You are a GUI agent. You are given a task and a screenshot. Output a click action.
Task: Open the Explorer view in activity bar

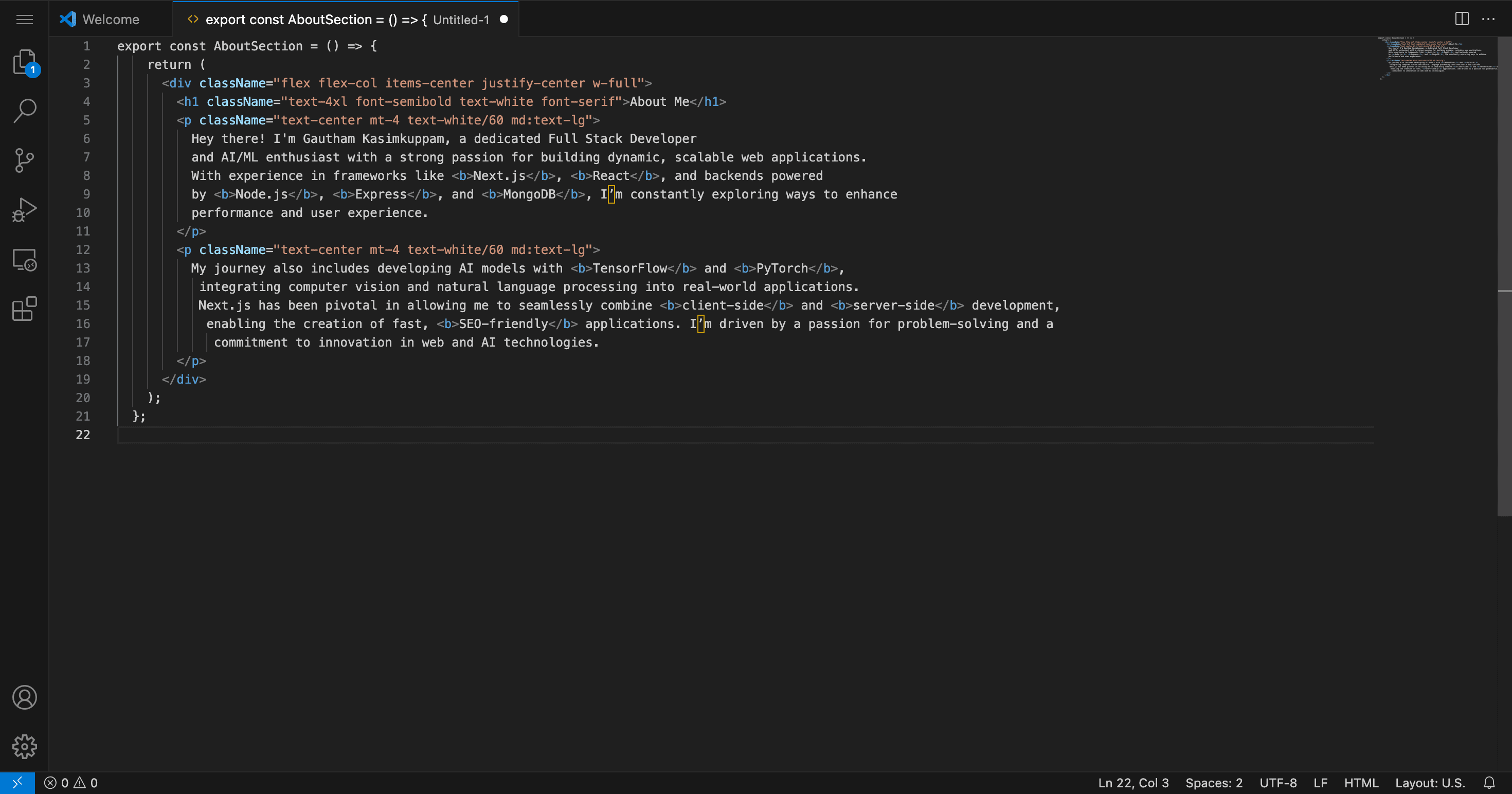(25, 62)
